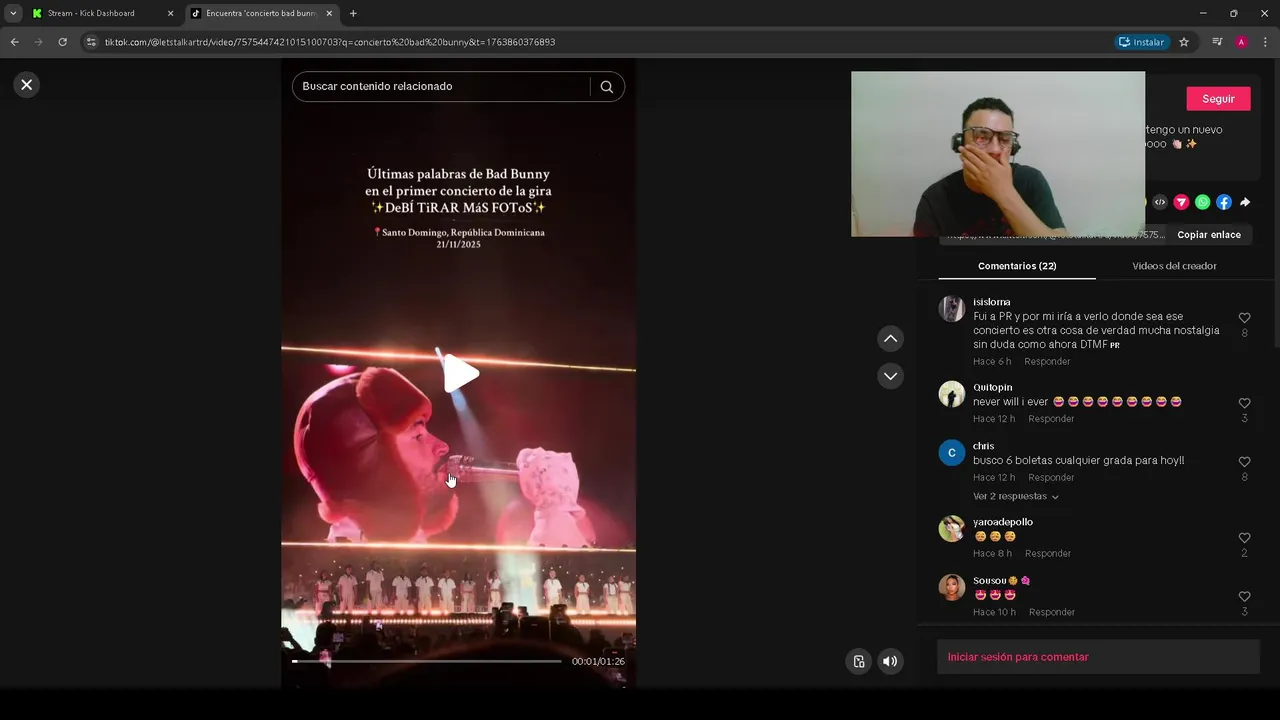Open Chrome profile avatar A
This screenshot has width=1280, height=720.
coord(1241,42)
